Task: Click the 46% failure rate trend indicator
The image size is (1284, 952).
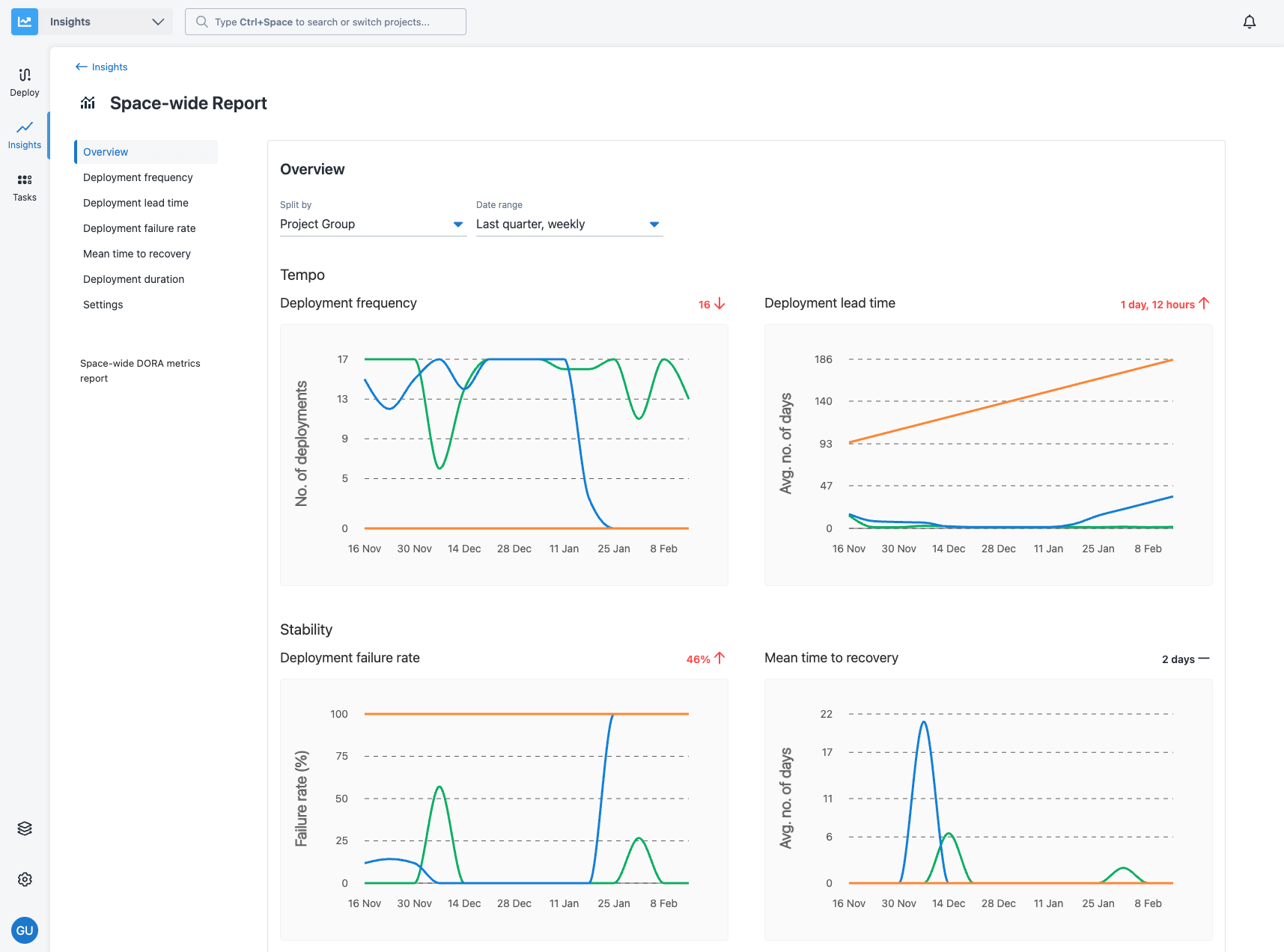Action: (x=705, y=659)
